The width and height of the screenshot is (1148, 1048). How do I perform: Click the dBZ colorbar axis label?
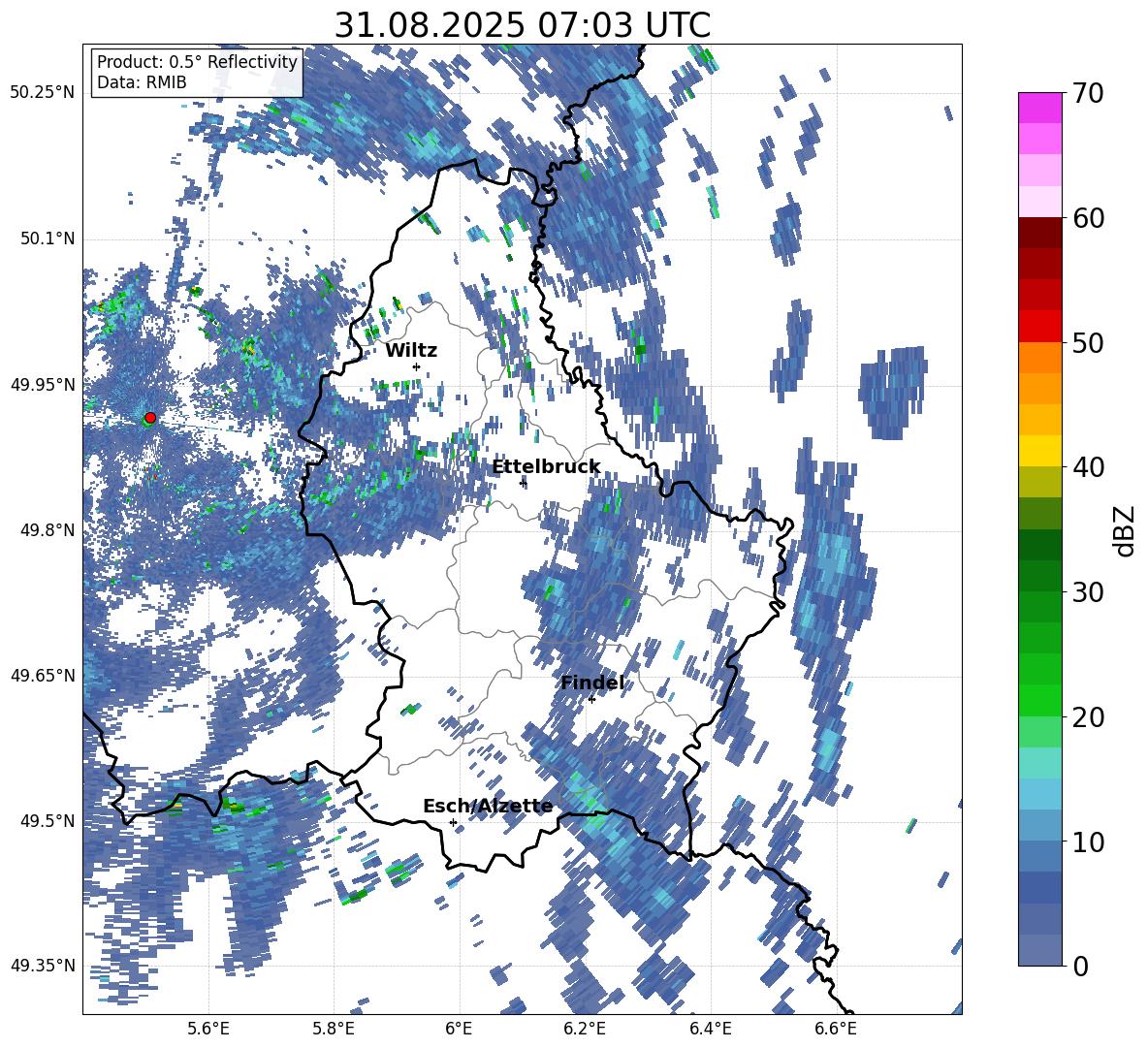[x=1126, y=530]
